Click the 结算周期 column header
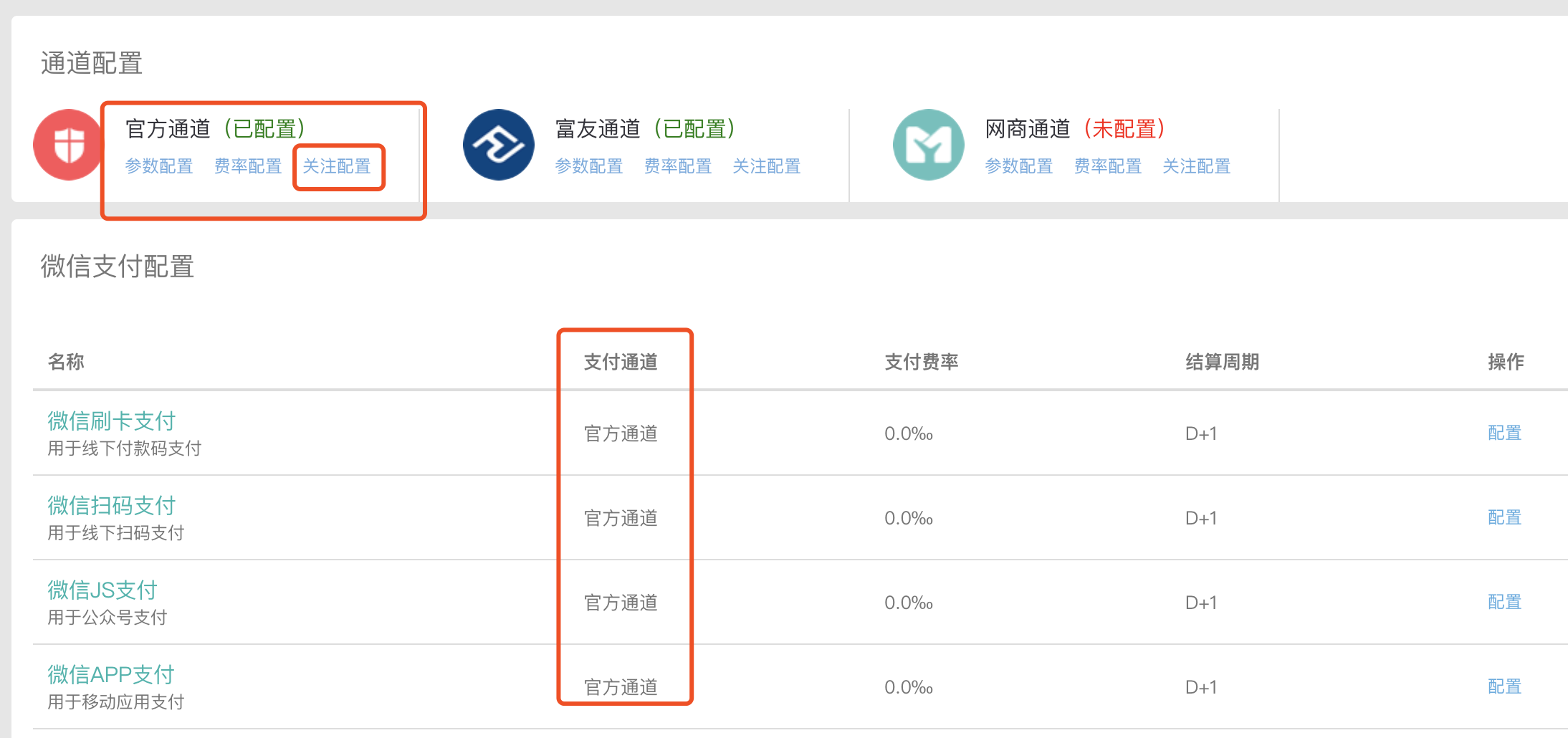Image resolution: width=1568 pixels, height=738 pixels. pos(1223,362)
